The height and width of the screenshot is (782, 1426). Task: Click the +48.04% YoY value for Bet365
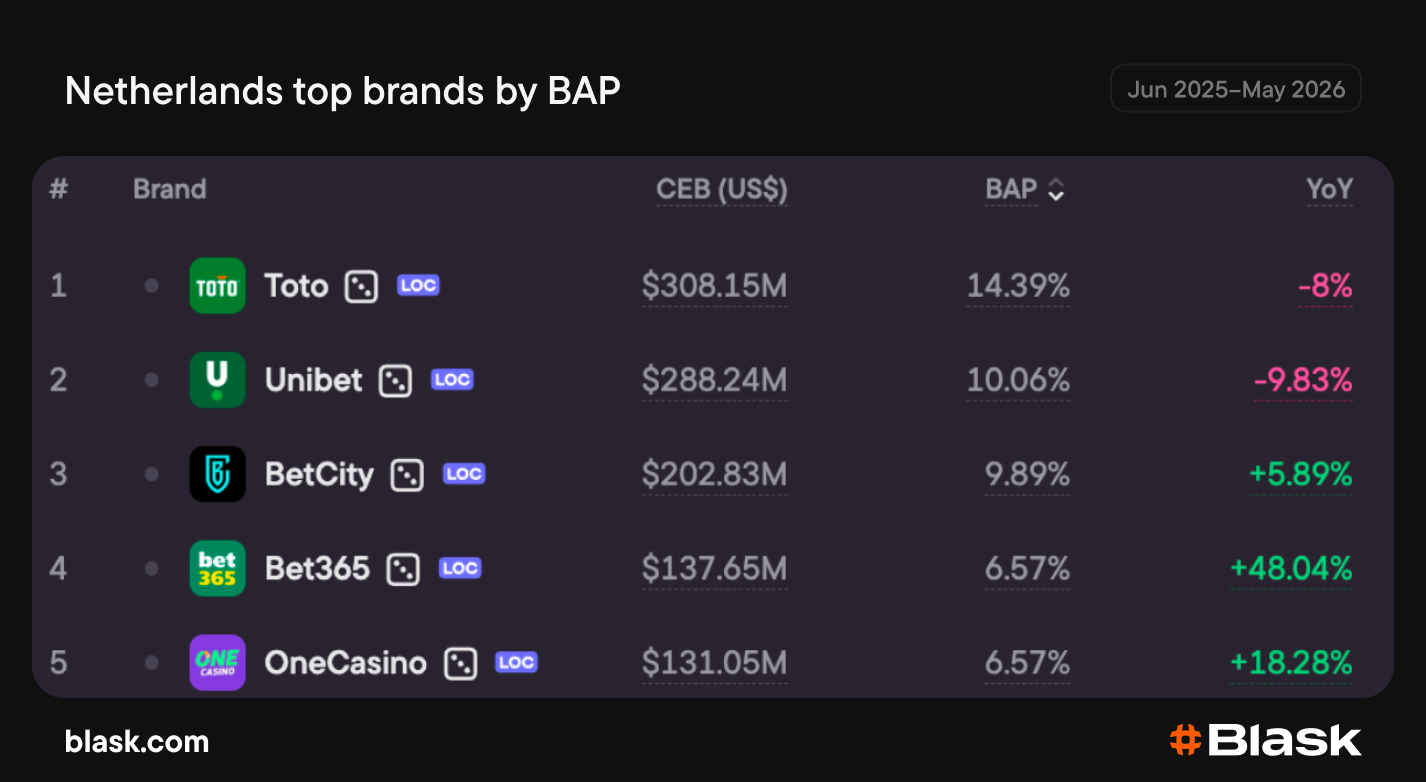click(1291, 568)
